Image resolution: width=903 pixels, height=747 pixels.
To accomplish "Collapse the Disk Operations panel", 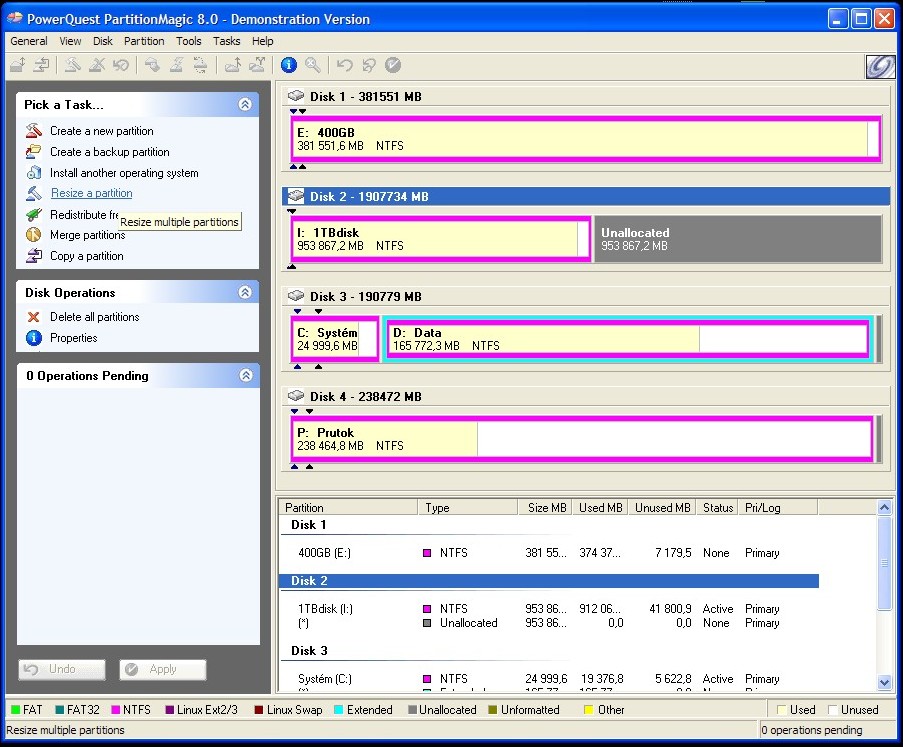I will 245,293.
